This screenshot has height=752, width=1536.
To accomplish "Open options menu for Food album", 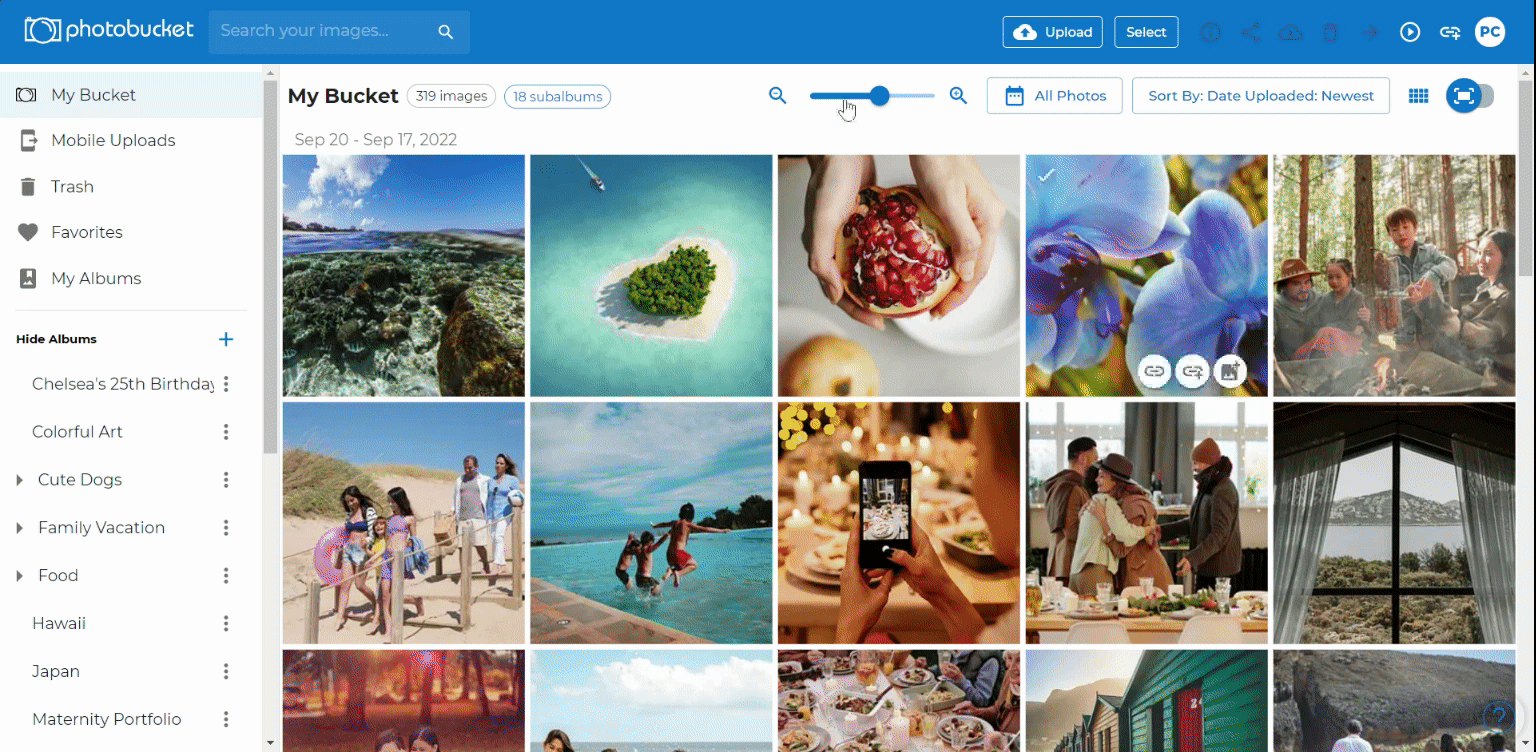I will [226, 576].
